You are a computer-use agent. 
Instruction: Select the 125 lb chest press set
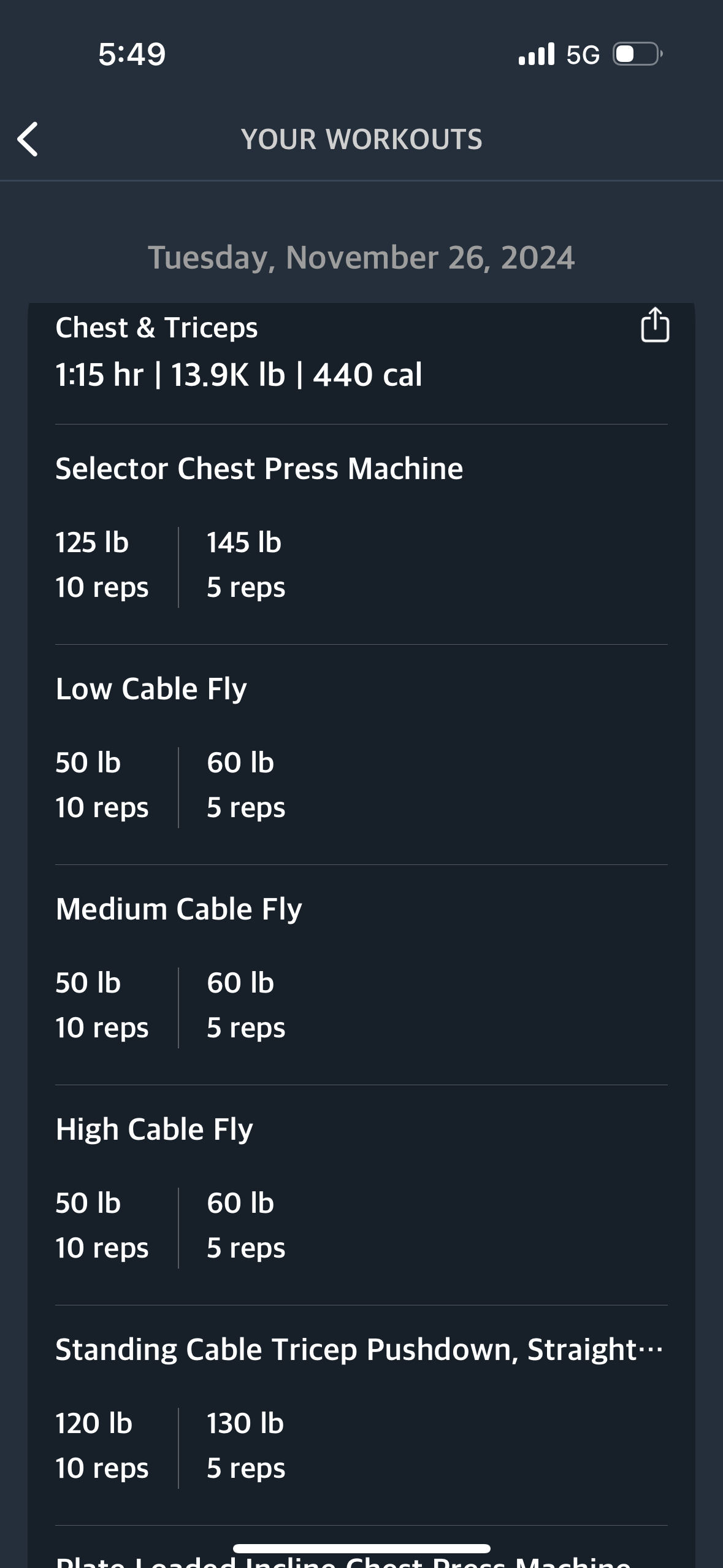[102, 564]
